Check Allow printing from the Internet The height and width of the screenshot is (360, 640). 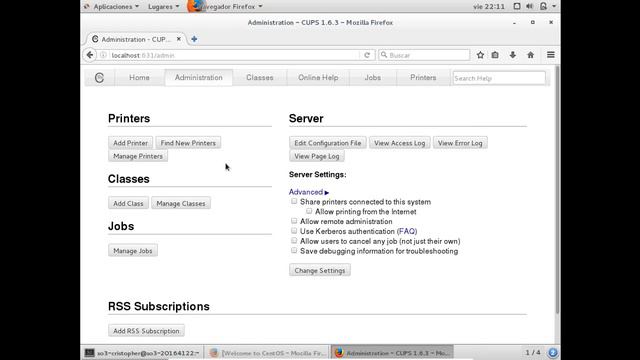(309, 211)
